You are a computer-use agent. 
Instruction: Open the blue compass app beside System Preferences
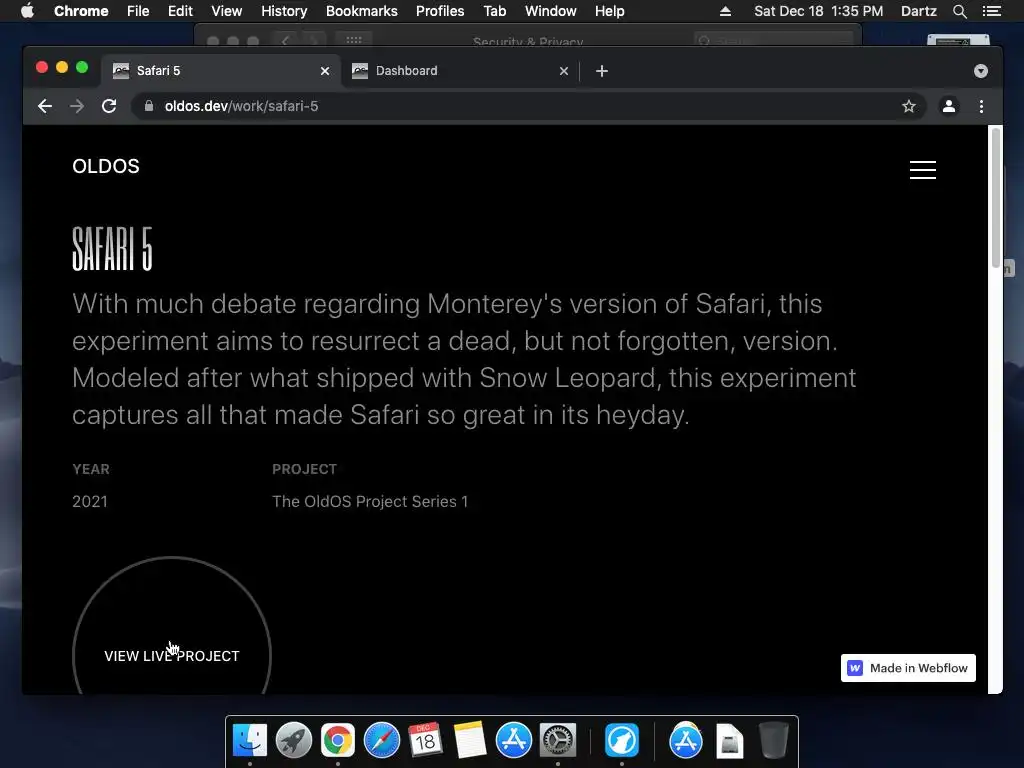coord(622,740)
